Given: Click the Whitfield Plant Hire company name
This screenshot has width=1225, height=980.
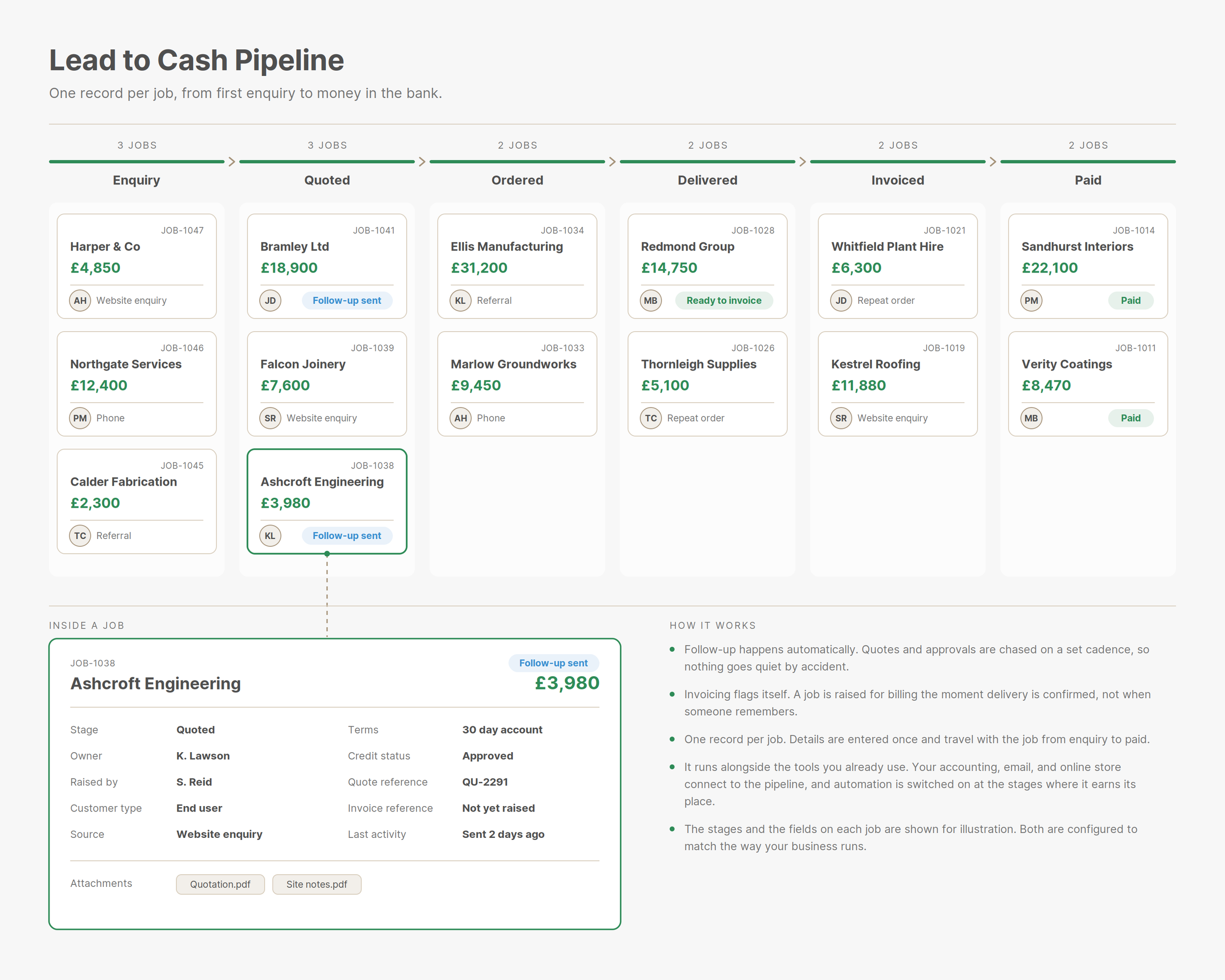Looking at the screenshot, I should 887,246.
